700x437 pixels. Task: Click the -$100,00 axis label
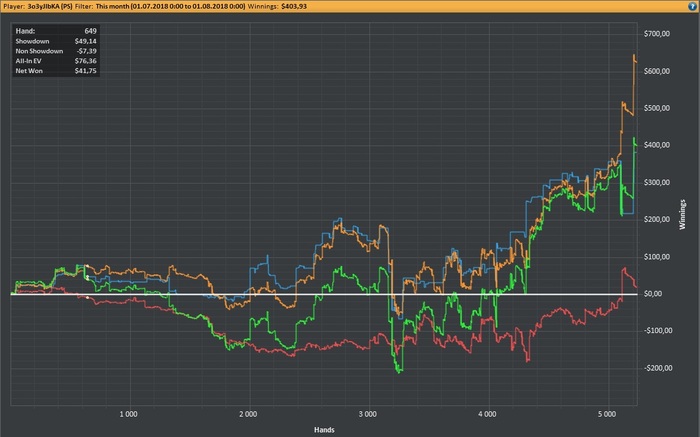point(658,331)
